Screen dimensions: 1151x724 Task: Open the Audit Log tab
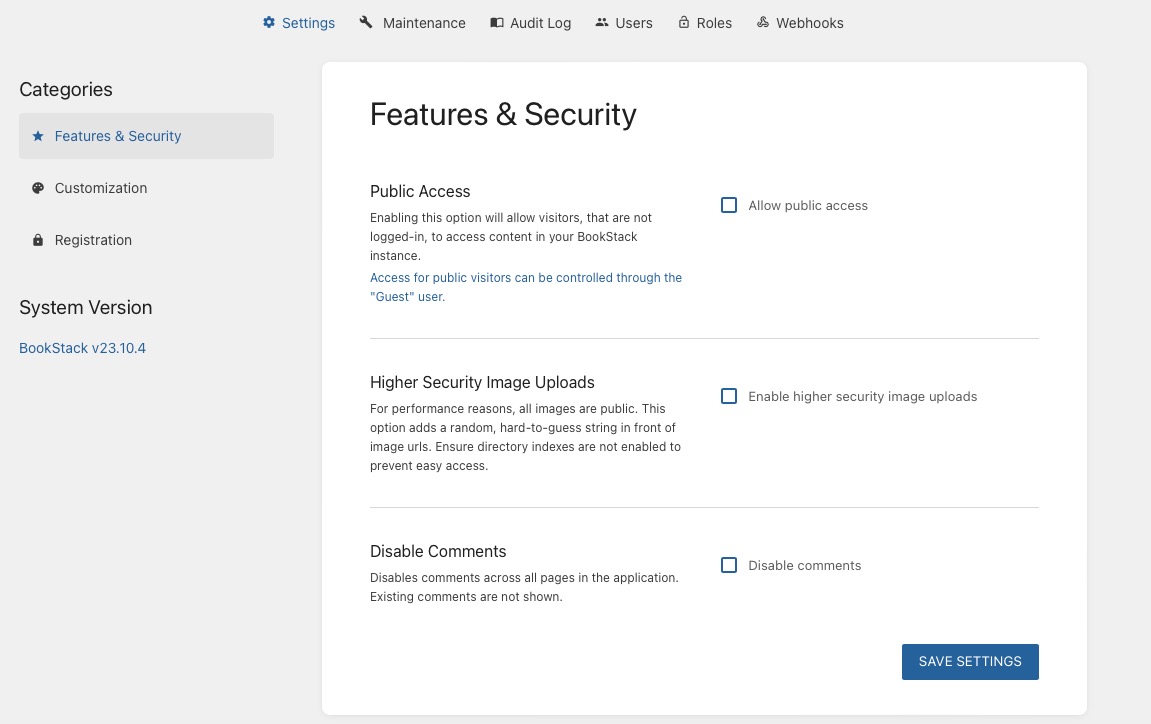(x=540, y=23)
